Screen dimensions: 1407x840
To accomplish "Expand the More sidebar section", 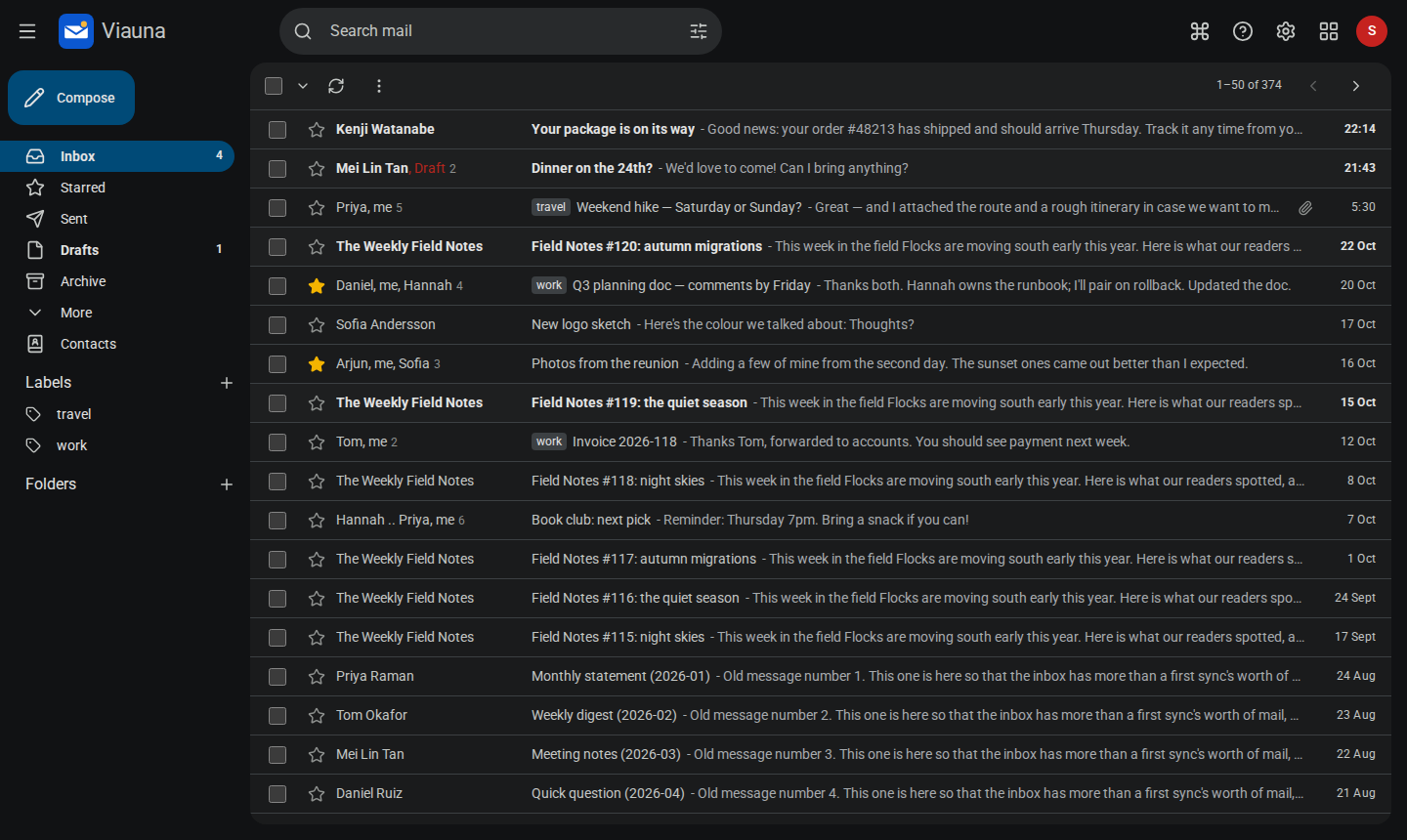I will coord(117,313).
